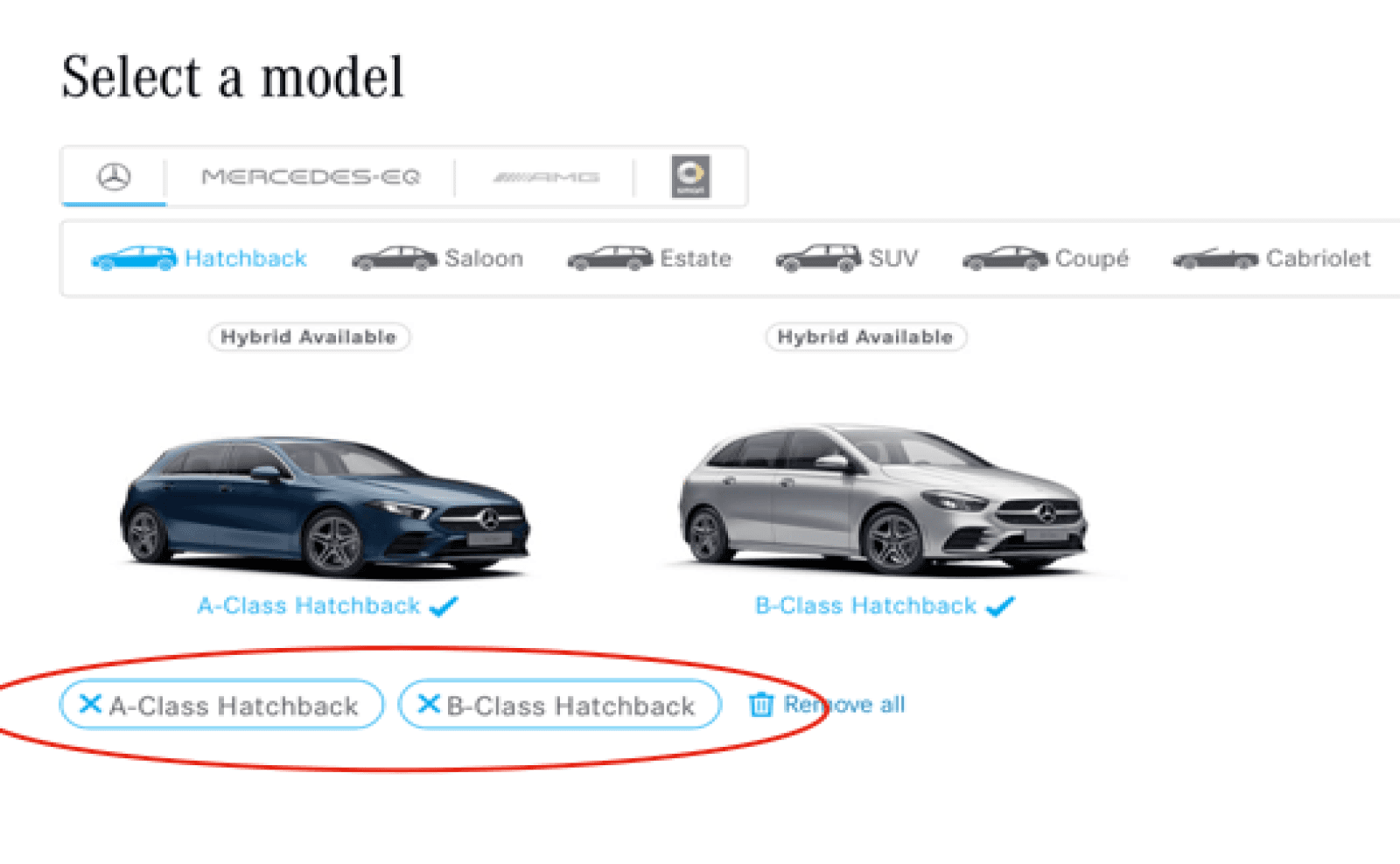Viewport: 1400px width, 864px height.
Task: Pick the Estate car silhouette icon
Action: (610, 259)
